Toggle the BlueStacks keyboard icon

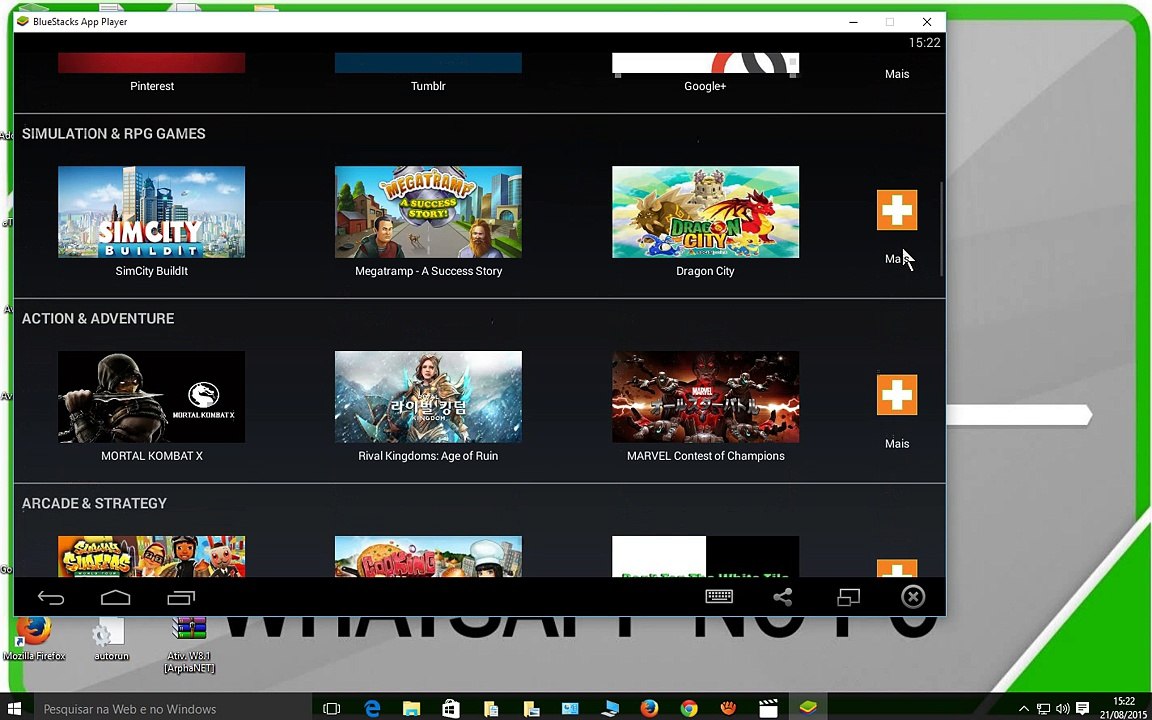pos(719,597)
